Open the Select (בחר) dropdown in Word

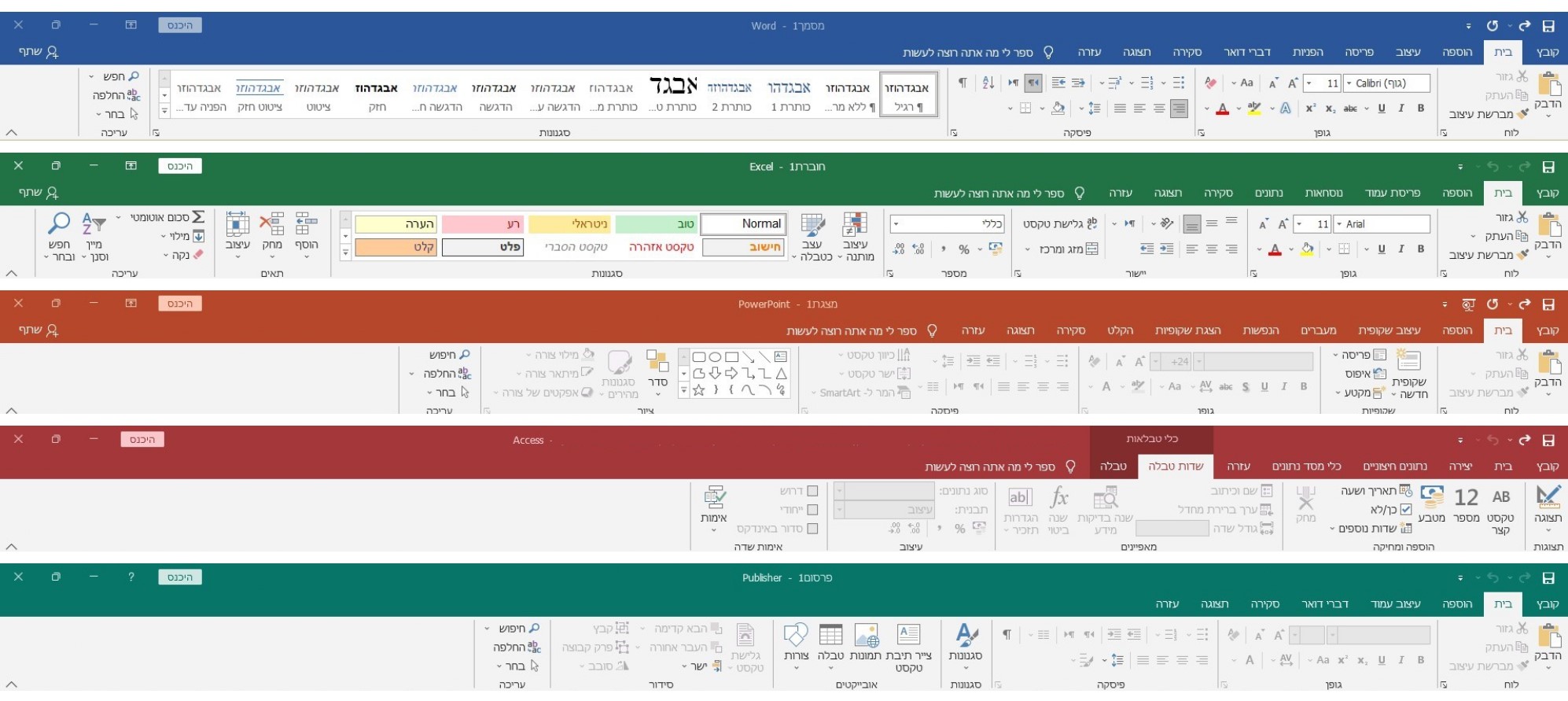116,114
